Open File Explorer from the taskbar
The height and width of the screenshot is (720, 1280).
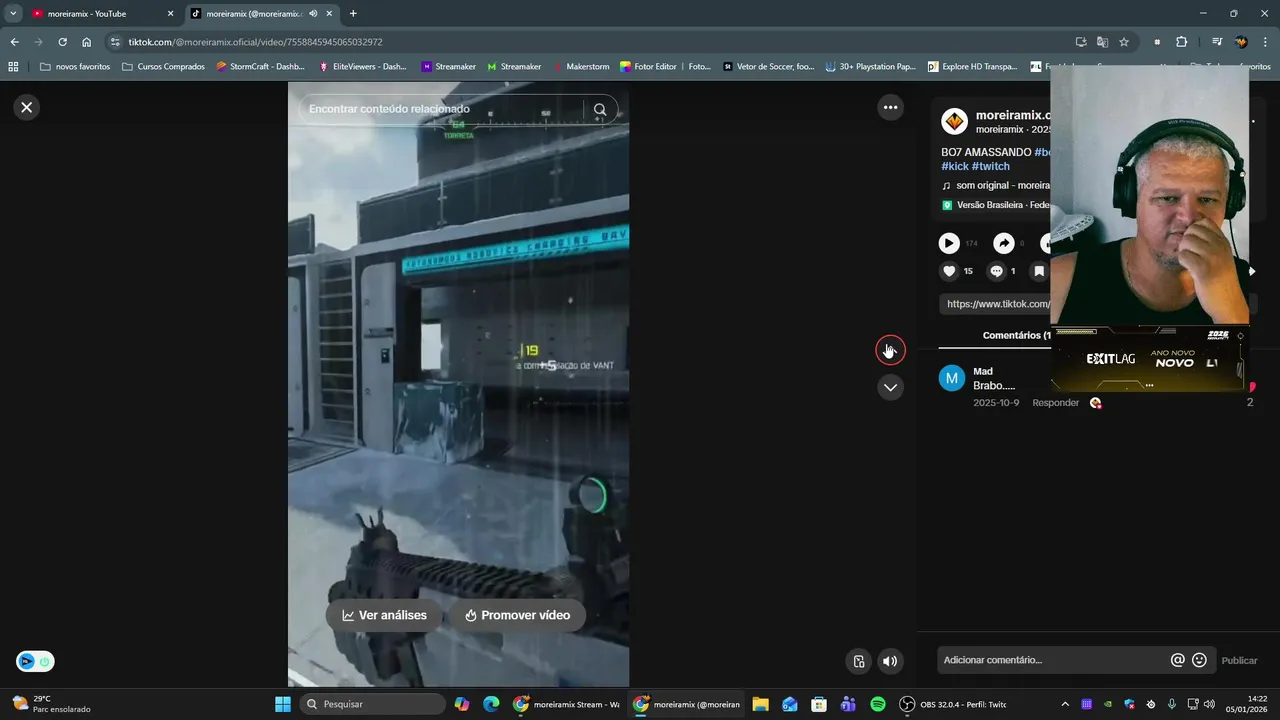[x=760, y=704]
